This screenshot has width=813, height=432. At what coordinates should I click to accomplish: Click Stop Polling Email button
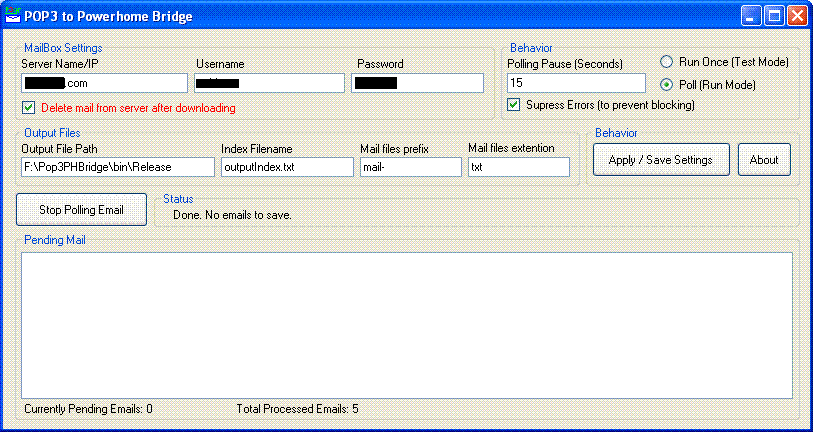(81, 210)
